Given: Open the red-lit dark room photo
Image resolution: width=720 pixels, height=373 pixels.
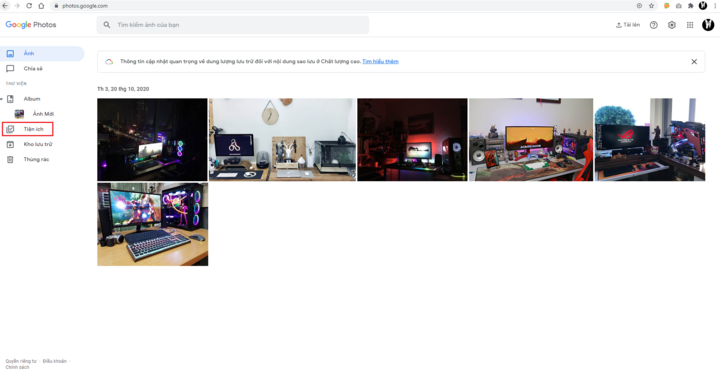Looking at the screenshot, I should click(x=412, y=140).
